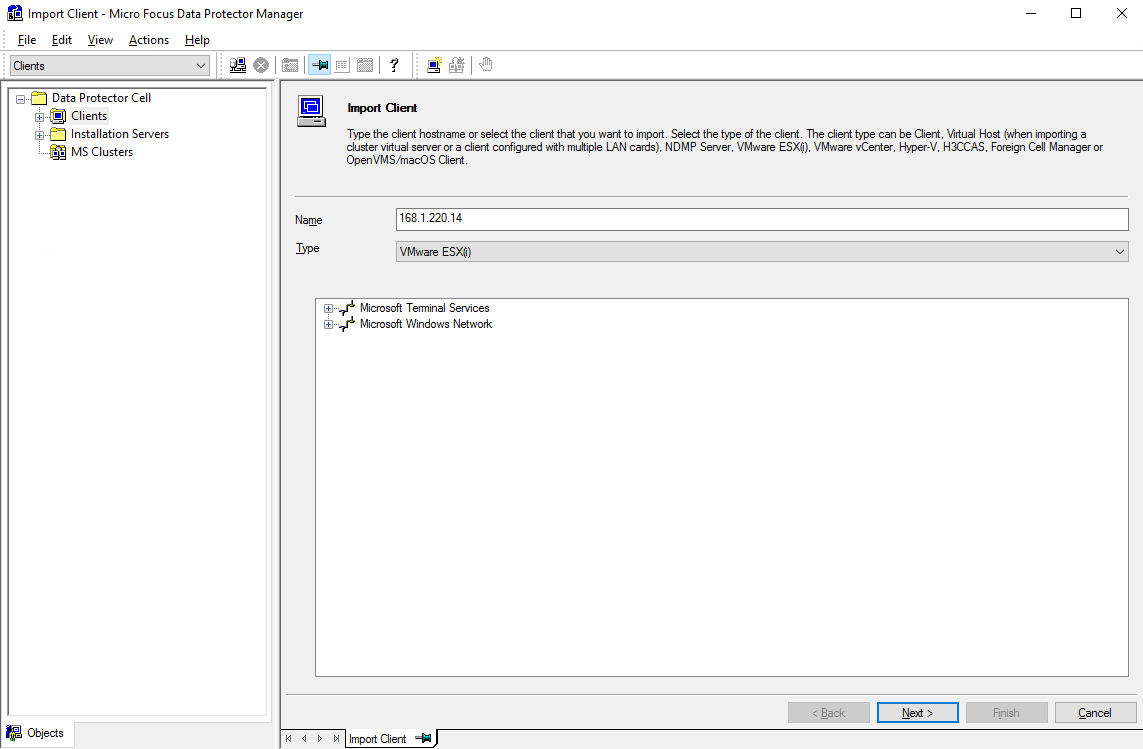The height and width of the screenshot is (749, 1143).
Task: Select the Clients tree label
Action: tap(89, 116)
